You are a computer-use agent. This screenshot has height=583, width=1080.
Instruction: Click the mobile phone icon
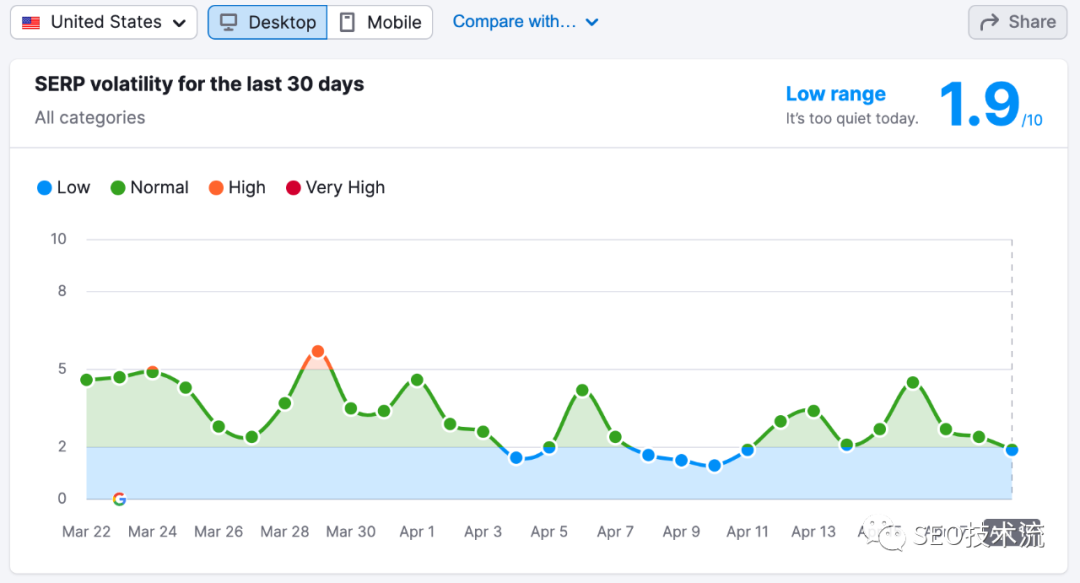(x=347, y=22)
